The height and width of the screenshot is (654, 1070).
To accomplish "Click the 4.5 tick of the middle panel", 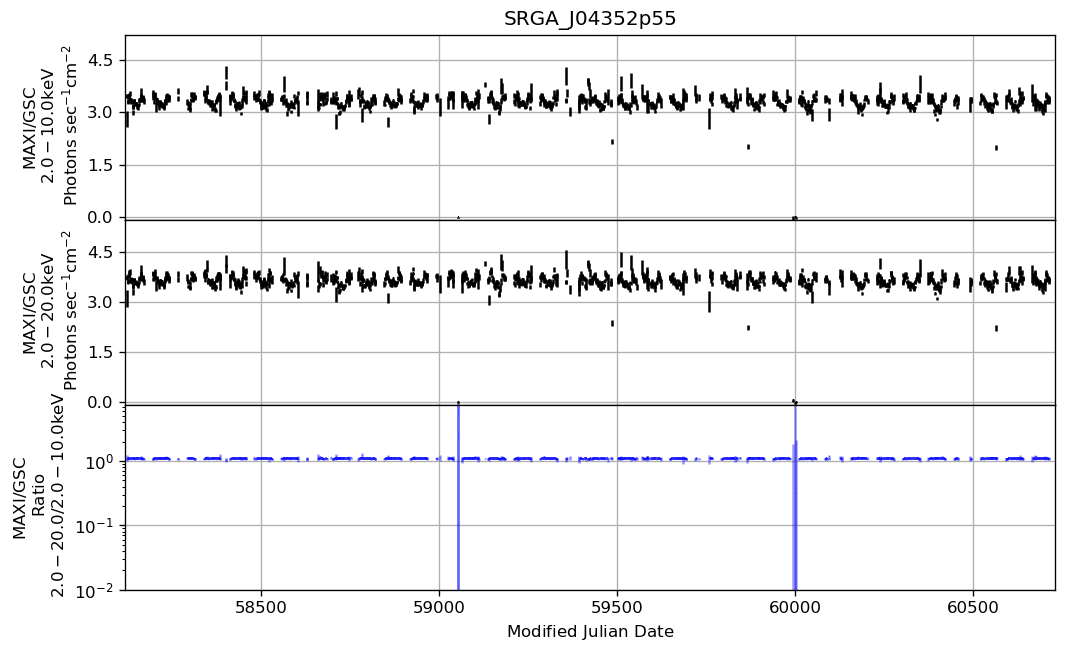I will 102,253.
